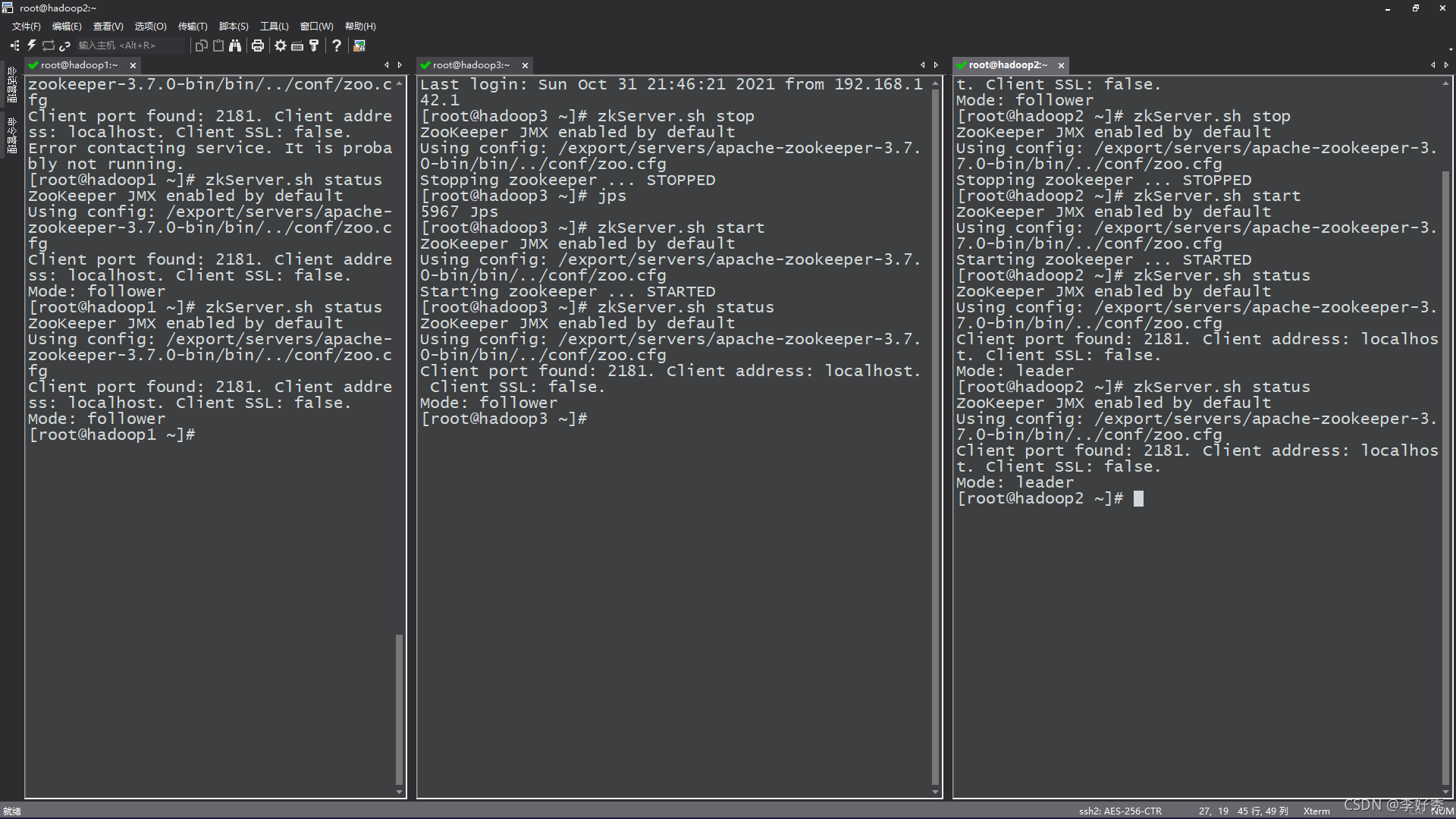
Task: Click scroll-up arrow of hadoop2 pane
Action: [1445, 82]
